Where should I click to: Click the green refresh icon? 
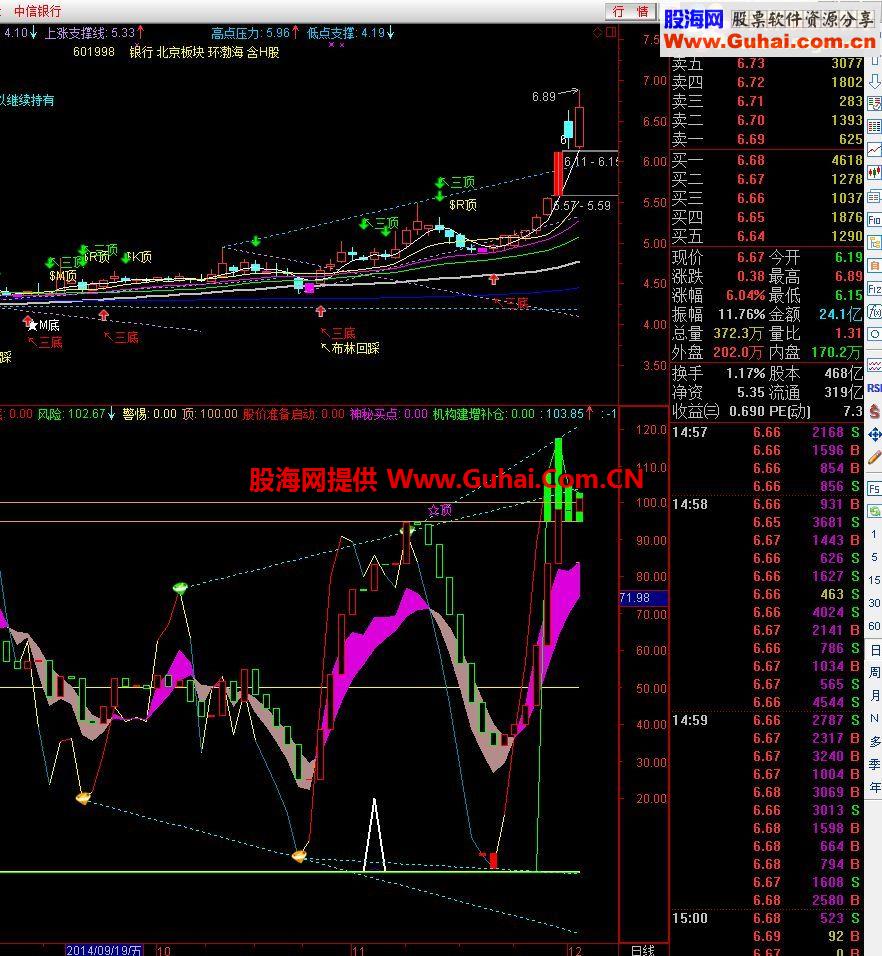(875, 511)
